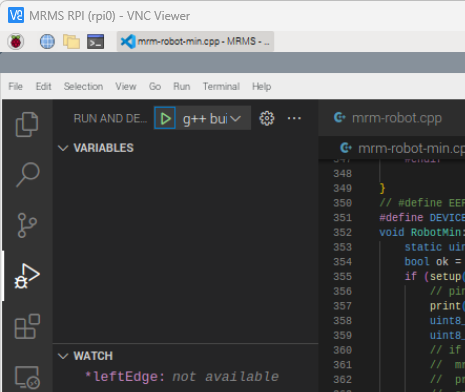Click the VNC Viewer window title icon
This screenshot has height=392, width=465.
click(x=16, y=16)
